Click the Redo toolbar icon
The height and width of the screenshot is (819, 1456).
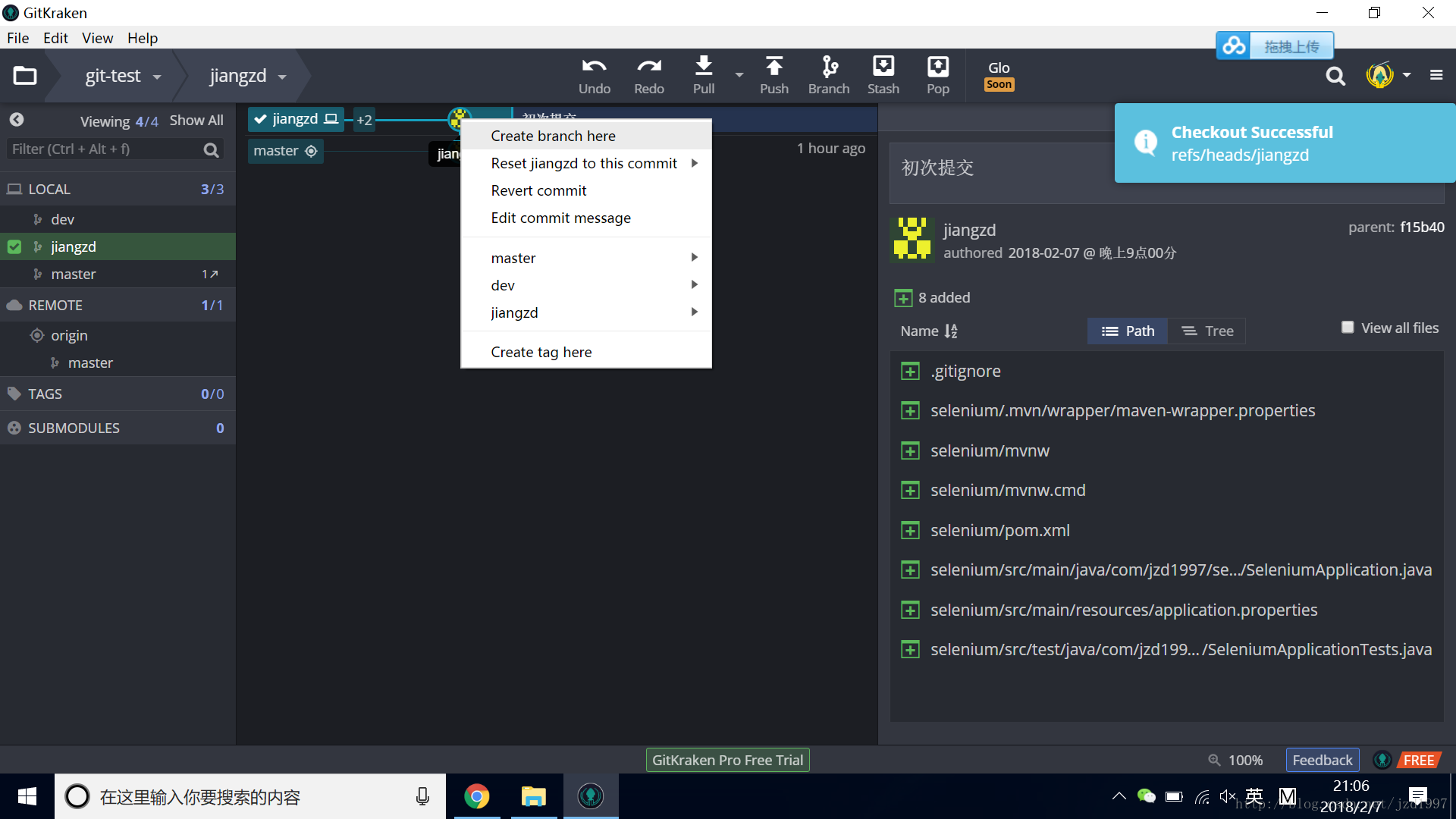click(649, 75)
